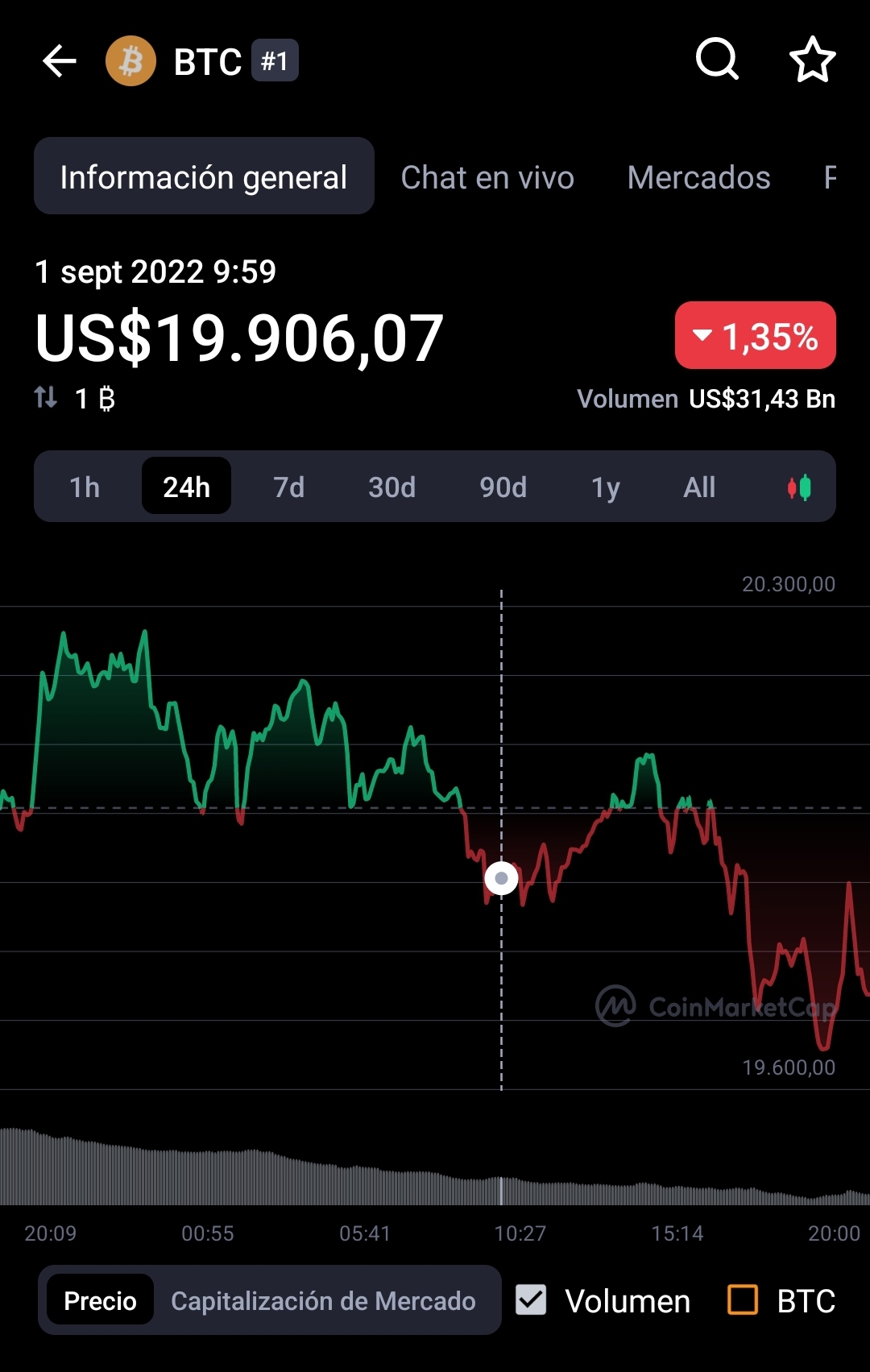Screen dimensions: 870x1372
Task: Tap the currency swap arrows icon
Action: (46, 397)
